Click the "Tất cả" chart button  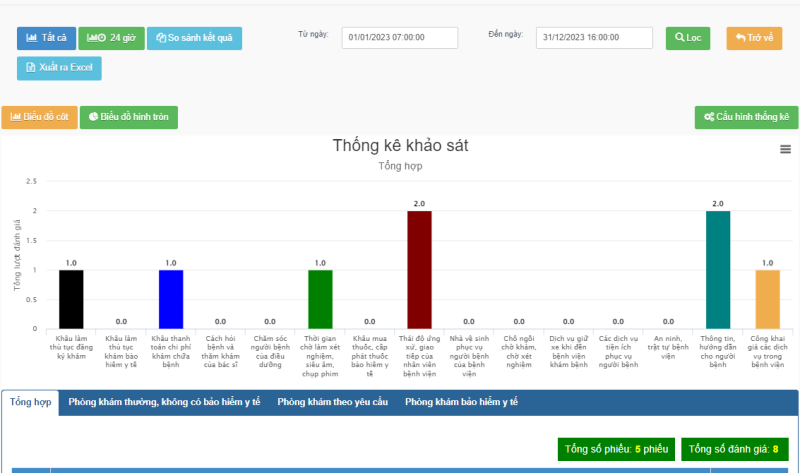click(x=46, y=38)
